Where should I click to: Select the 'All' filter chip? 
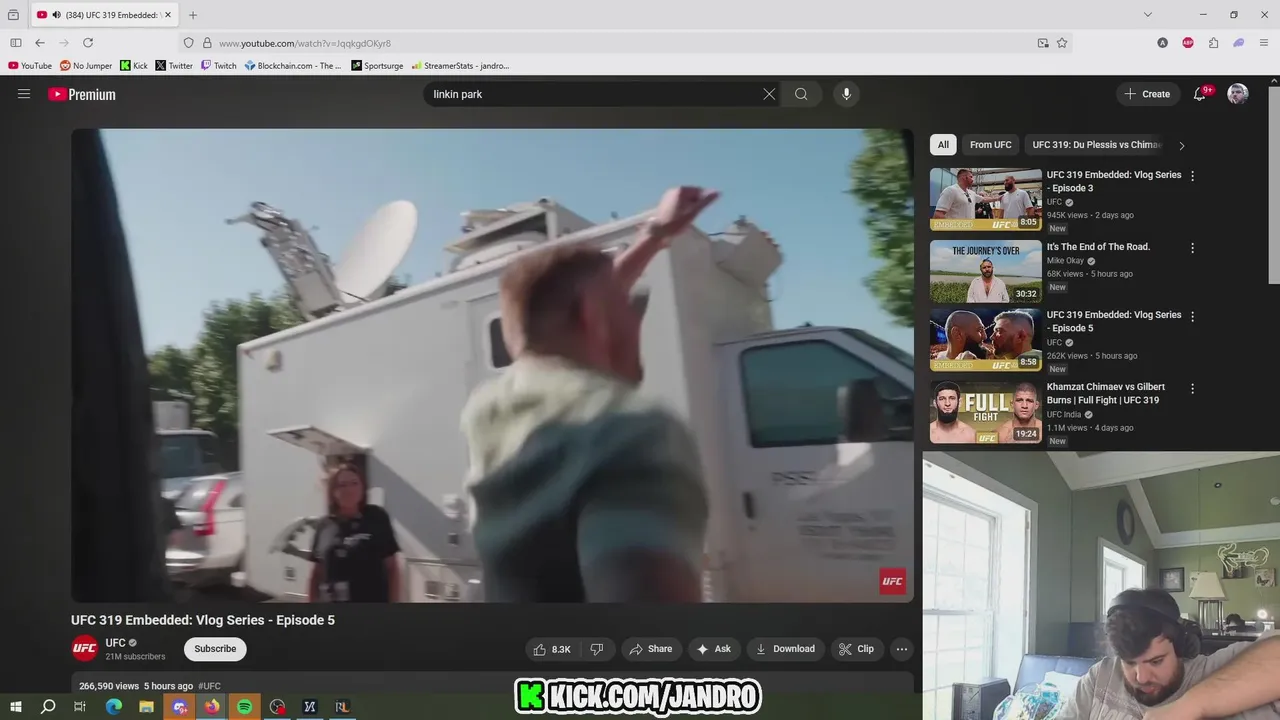coord(943,145)
